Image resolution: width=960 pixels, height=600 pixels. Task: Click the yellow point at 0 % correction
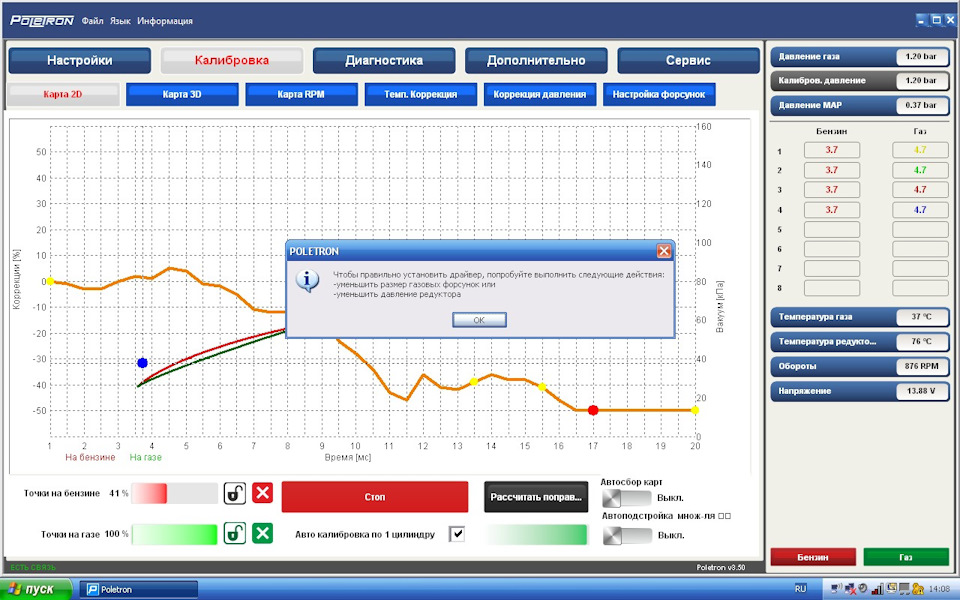point(50,282)
